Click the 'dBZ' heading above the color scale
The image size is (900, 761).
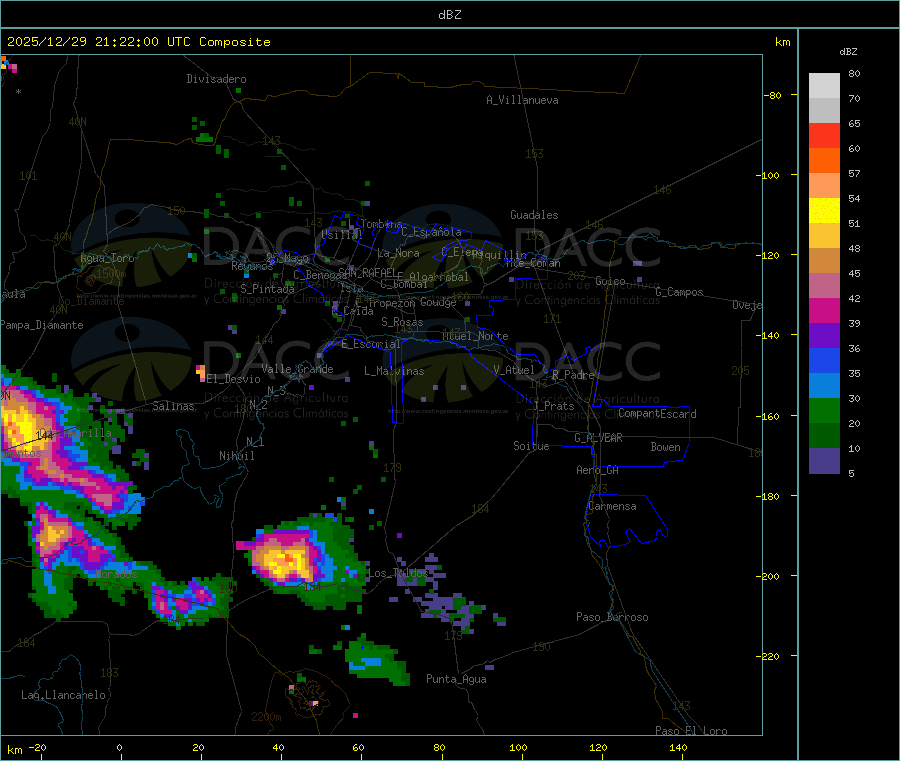pyautogui.click(x=848, y=52)
